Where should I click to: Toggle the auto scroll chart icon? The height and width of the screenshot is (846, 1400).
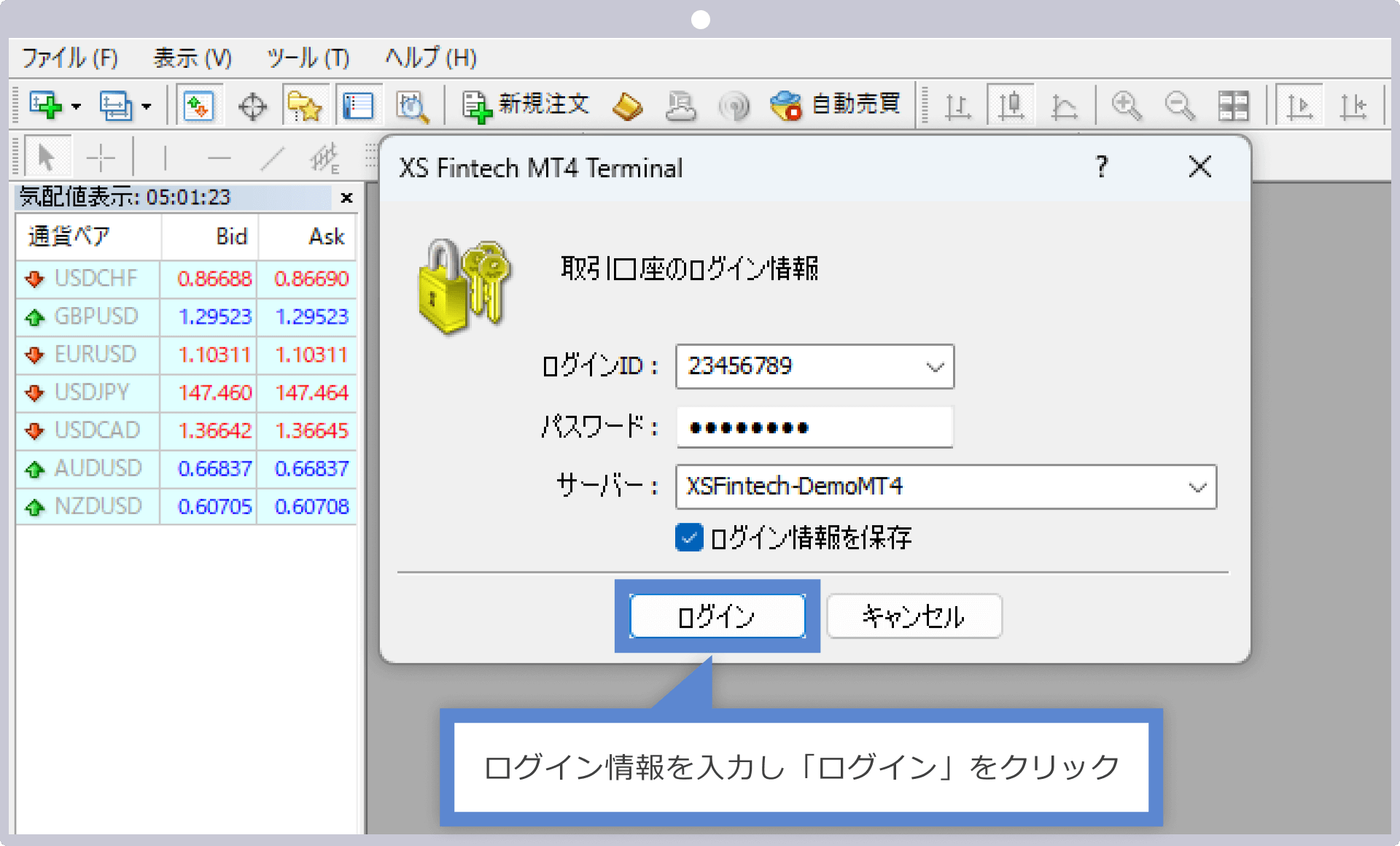click(1300, 106)
